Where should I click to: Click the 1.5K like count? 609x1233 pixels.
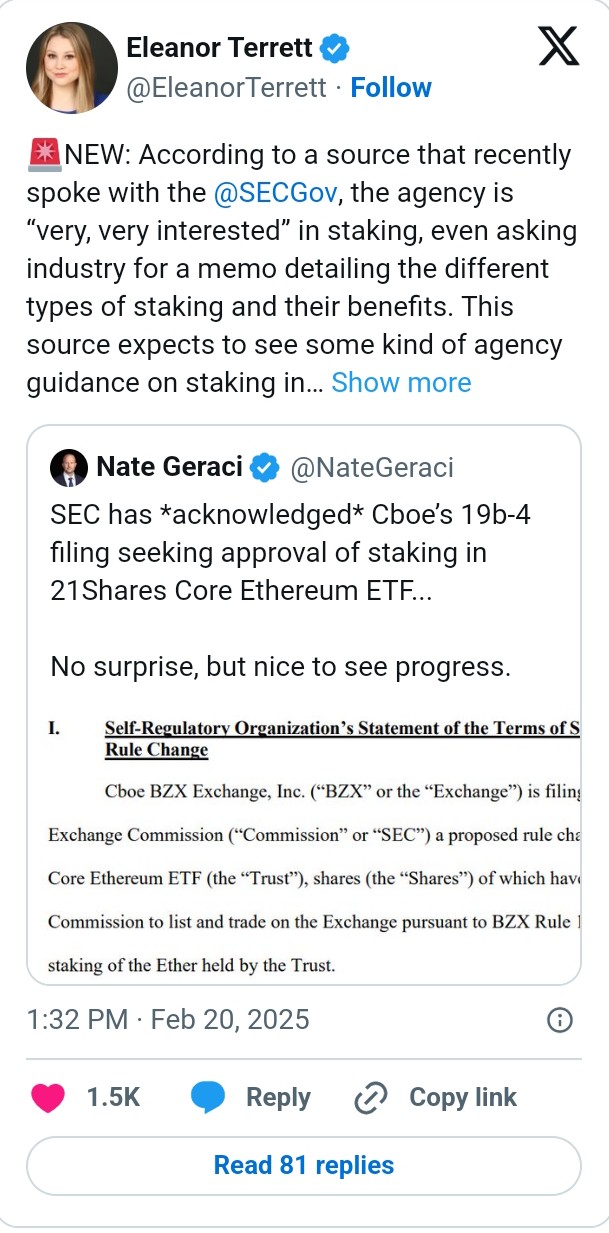113,1097
